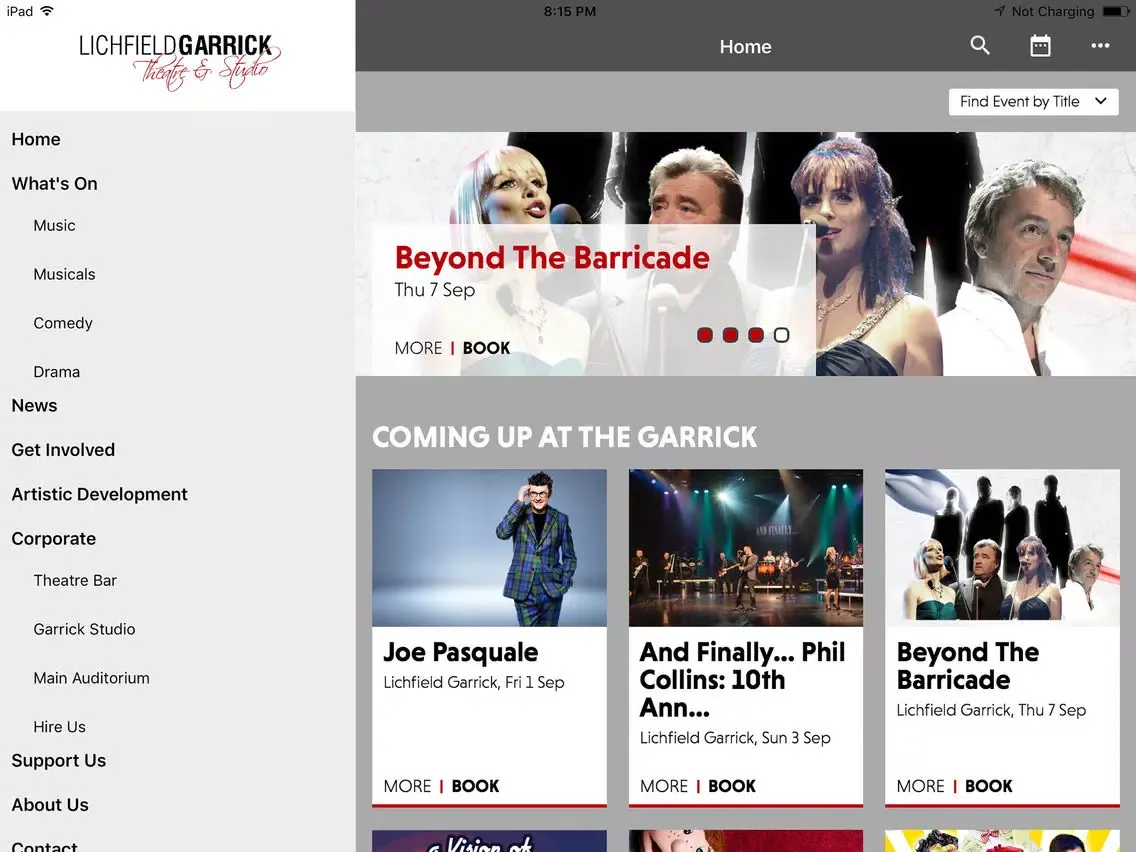
Task: Open the search magnifier icon
Action: [x=980, y=46]
